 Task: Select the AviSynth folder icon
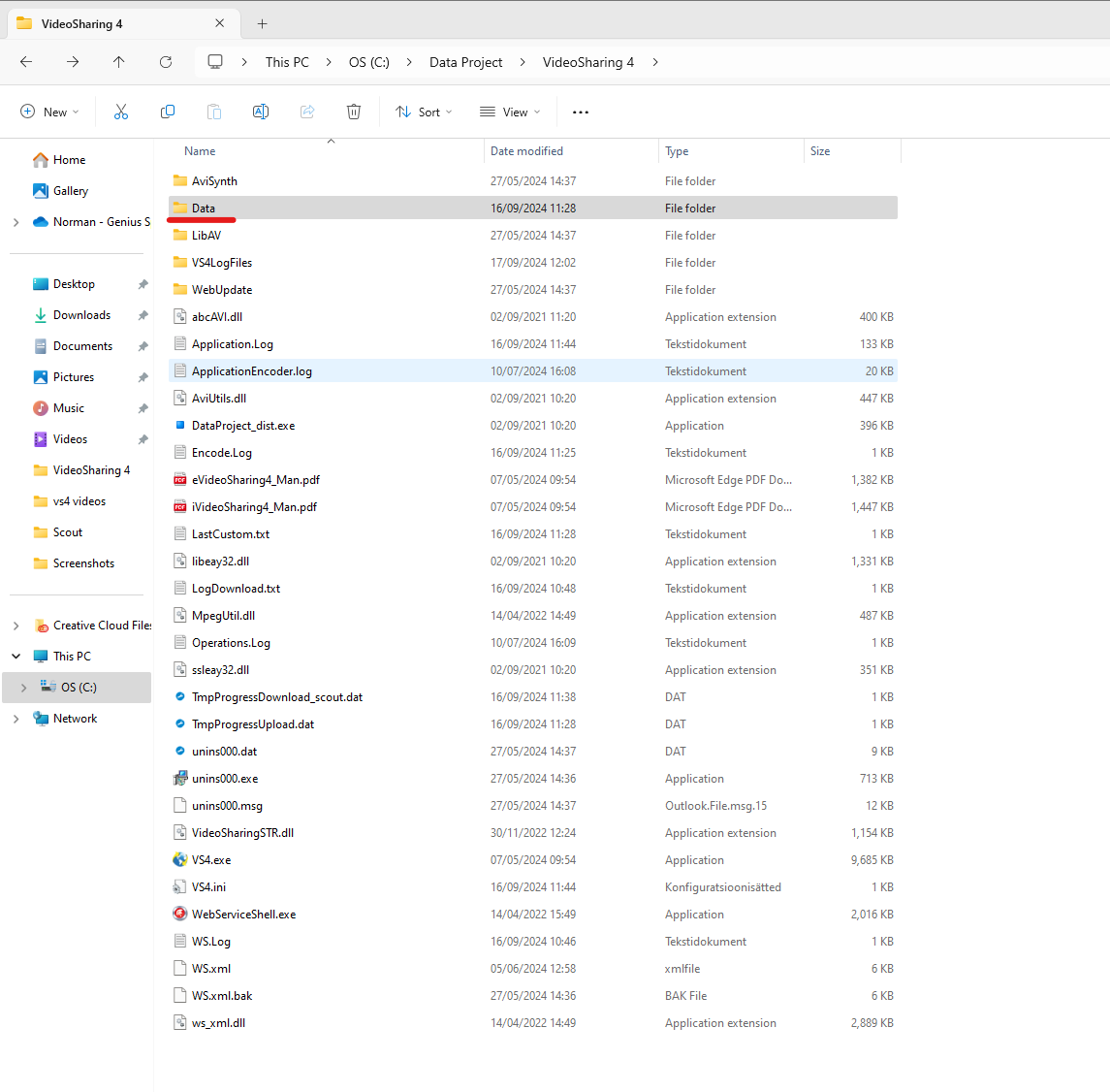[x=179, y=180]
